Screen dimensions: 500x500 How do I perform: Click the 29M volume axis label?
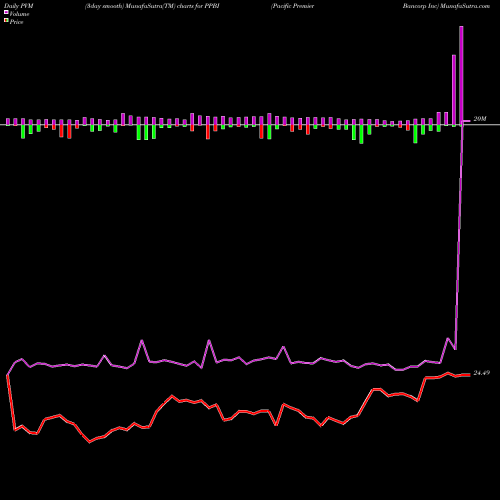(x=480, y=119)
